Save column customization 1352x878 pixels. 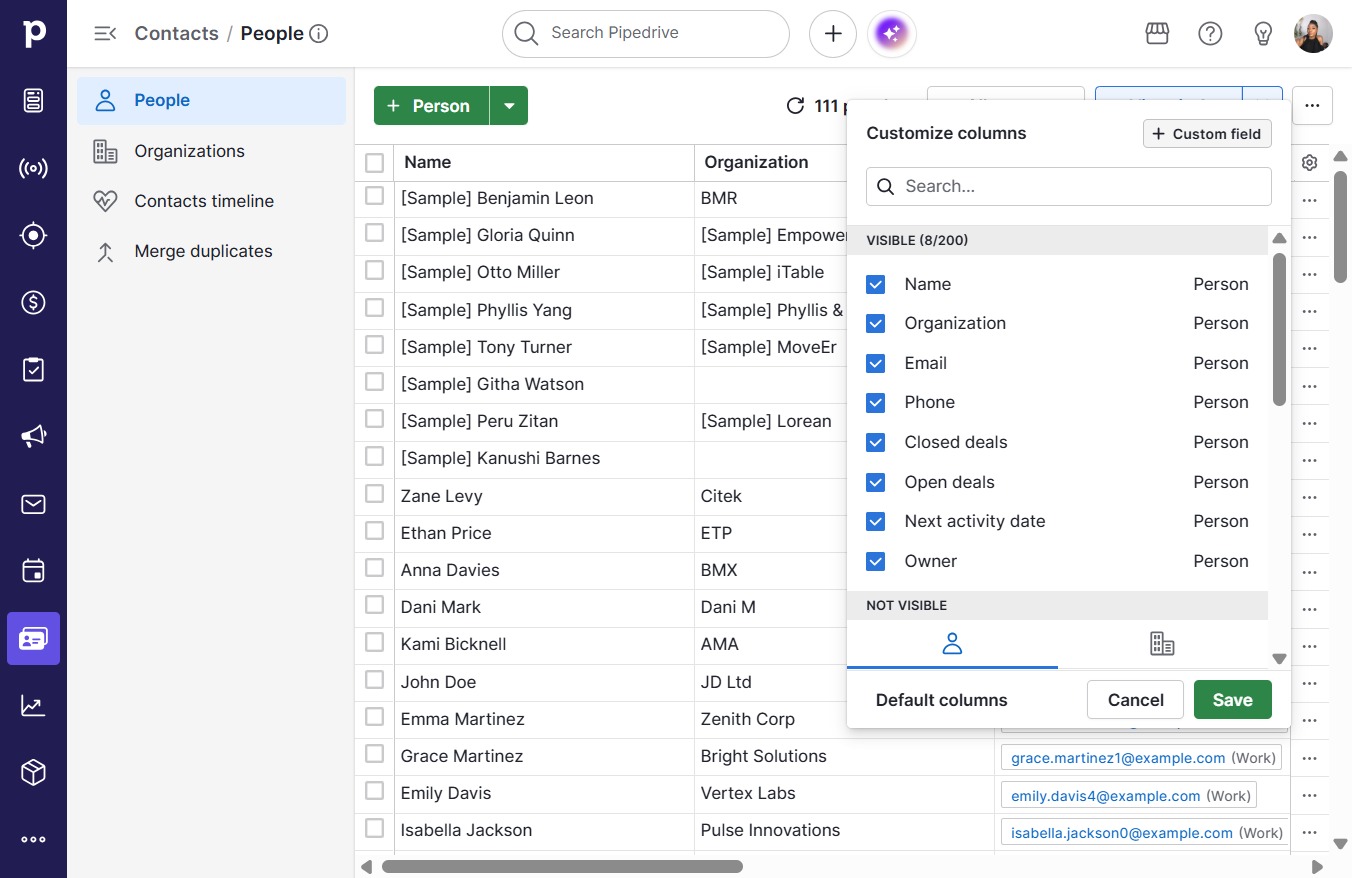point(1232,700)
